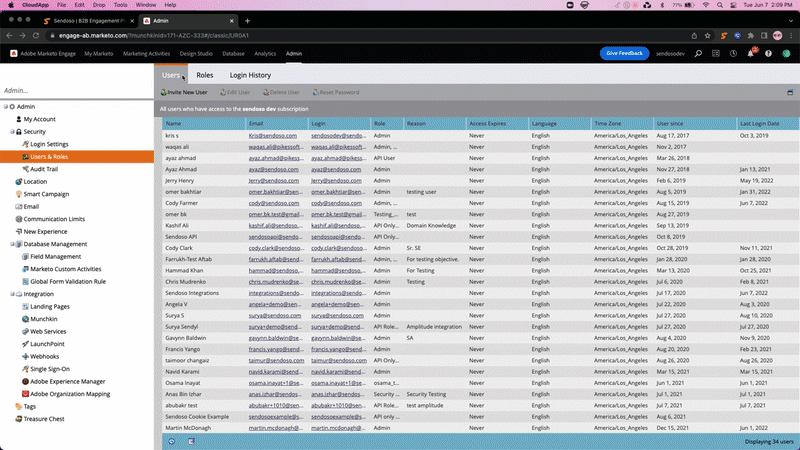Viewport: 800px width, 450px height.
Task: Click the export icon in grid footer
Action: point(191,441)
